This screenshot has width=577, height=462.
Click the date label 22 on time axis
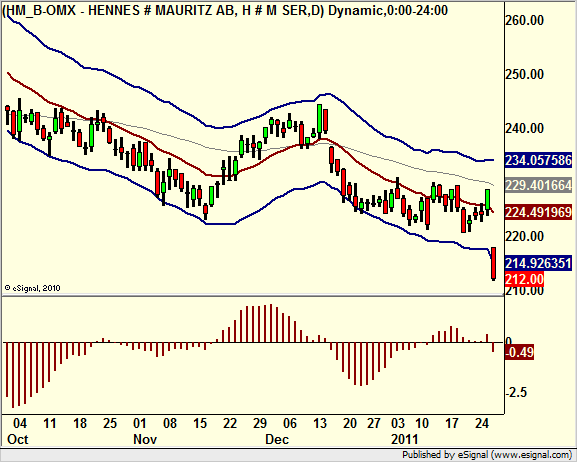click(x=230, y=423)
